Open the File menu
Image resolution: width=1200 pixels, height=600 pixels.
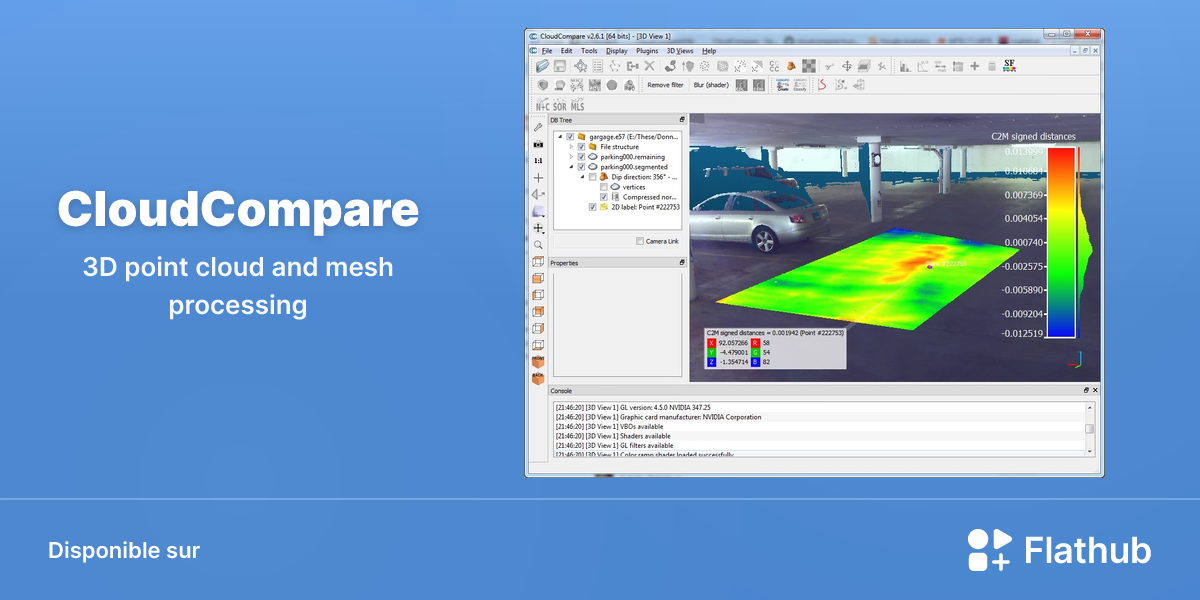[x=546, y=50]
